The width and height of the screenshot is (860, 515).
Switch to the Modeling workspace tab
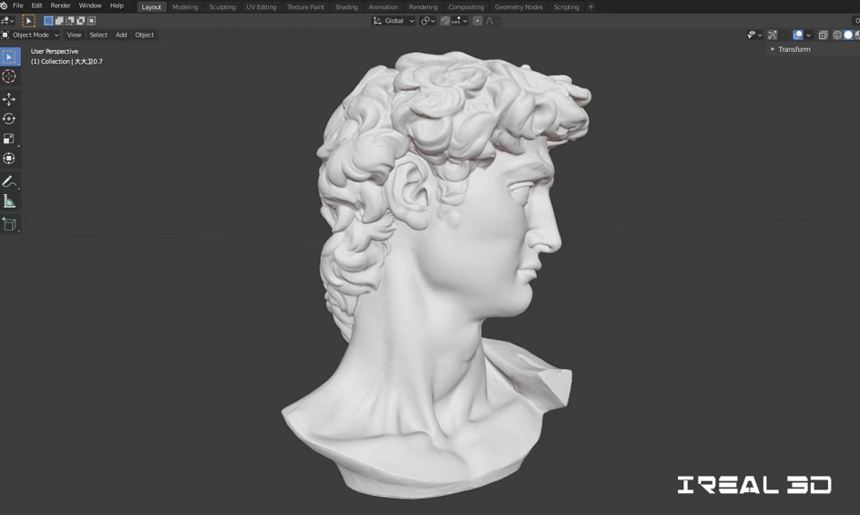pos(185,7)
